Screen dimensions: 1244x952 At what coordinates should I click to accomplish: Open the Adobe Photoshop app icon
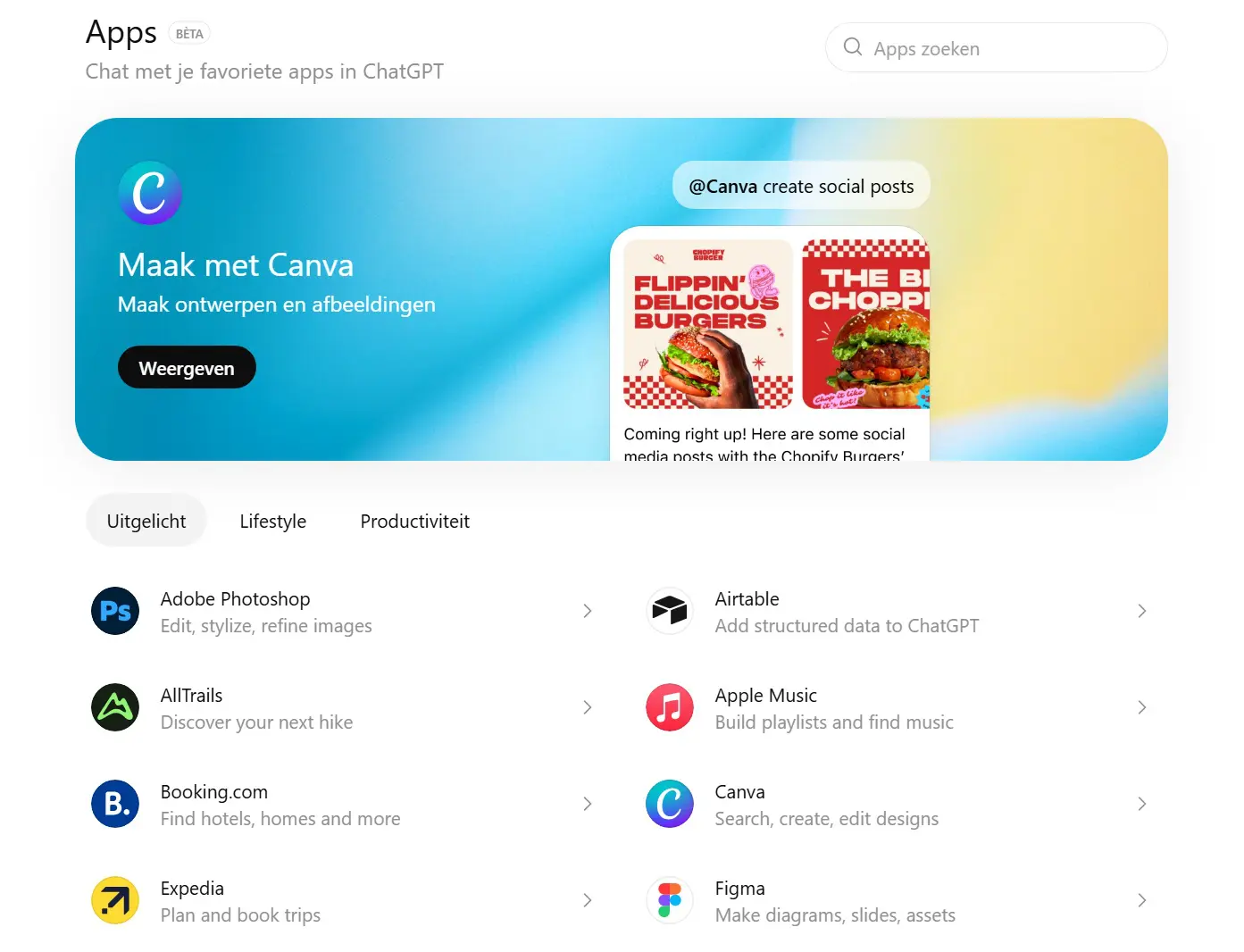[x=115, y=611]
